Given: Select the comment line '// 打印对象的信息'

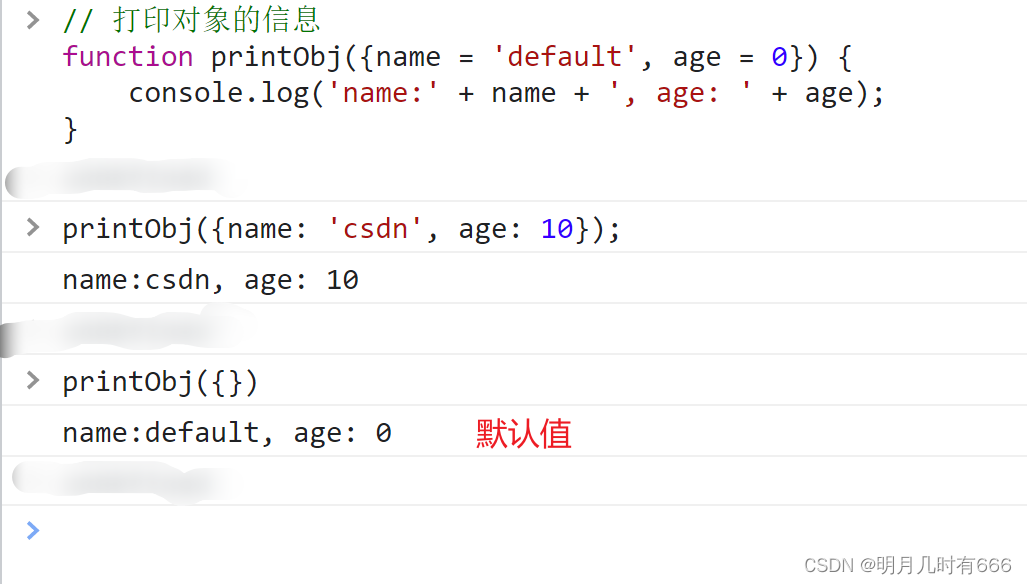Looking at the screenshot, I should 191,20.
